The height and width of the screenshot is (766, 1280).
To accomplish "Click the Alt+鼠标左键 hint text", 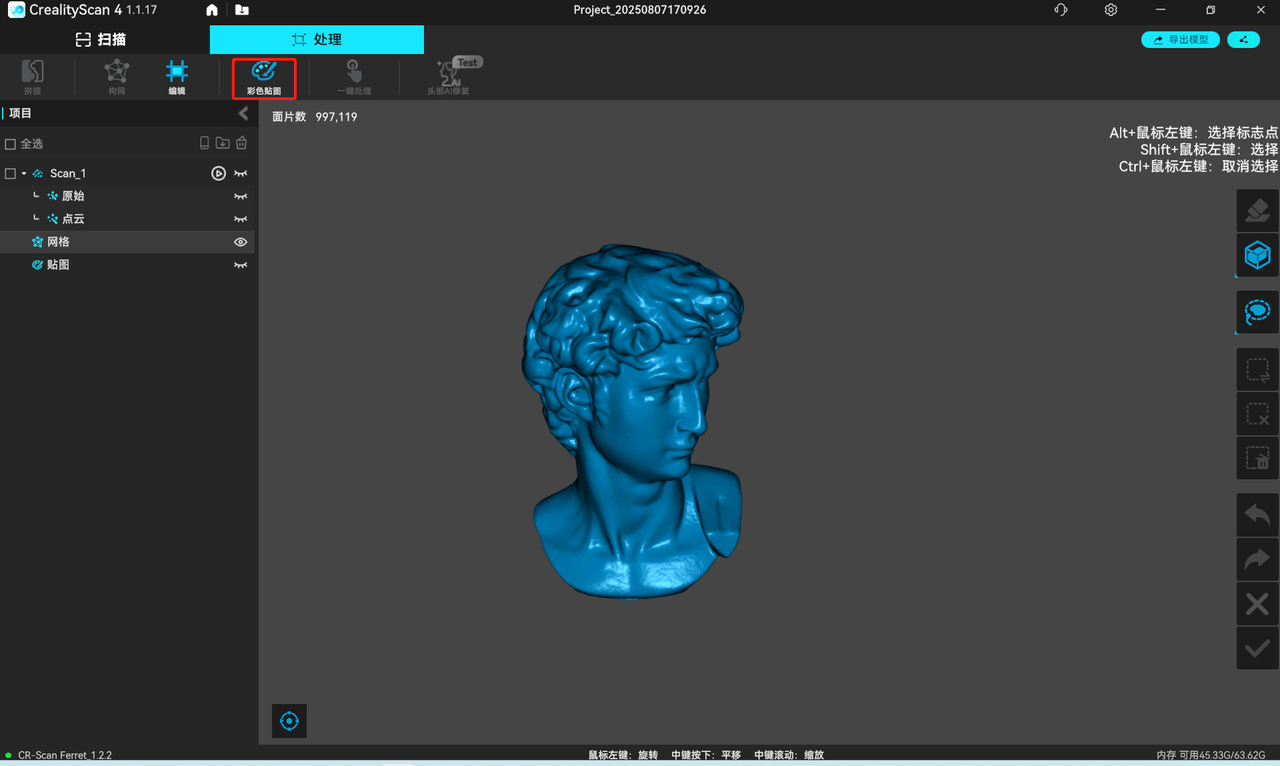I will tap(1194, 133).
